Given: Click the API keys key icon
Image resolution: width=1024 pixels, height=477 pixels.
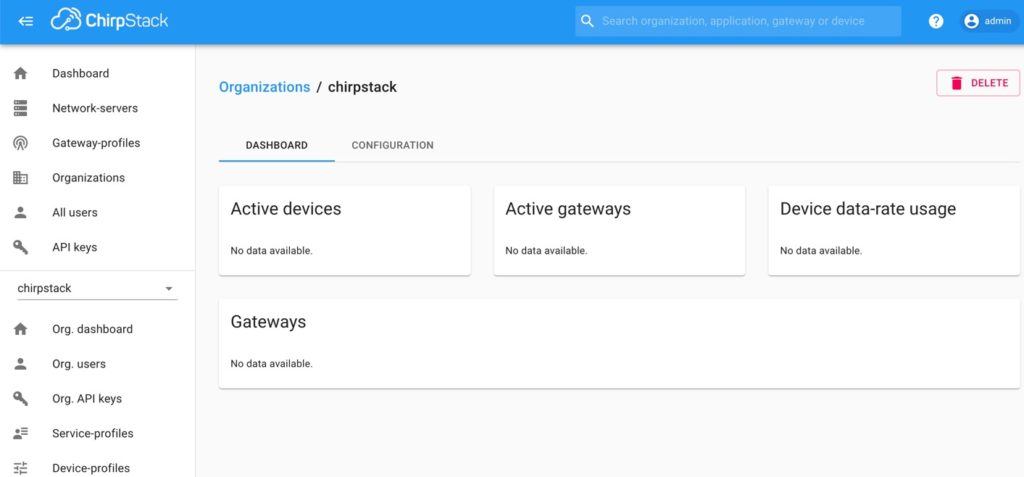Looking at the screenshot, I should click(20, 247).
